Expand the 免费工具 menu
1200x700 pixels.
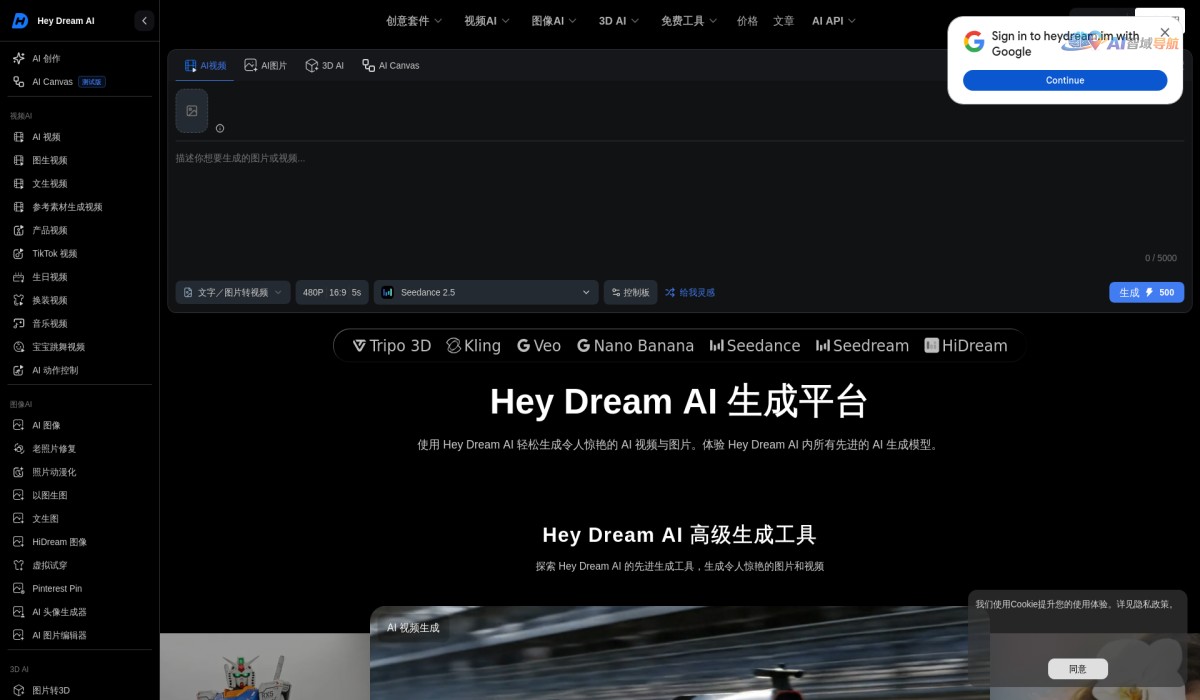click(x=690, y=21)
